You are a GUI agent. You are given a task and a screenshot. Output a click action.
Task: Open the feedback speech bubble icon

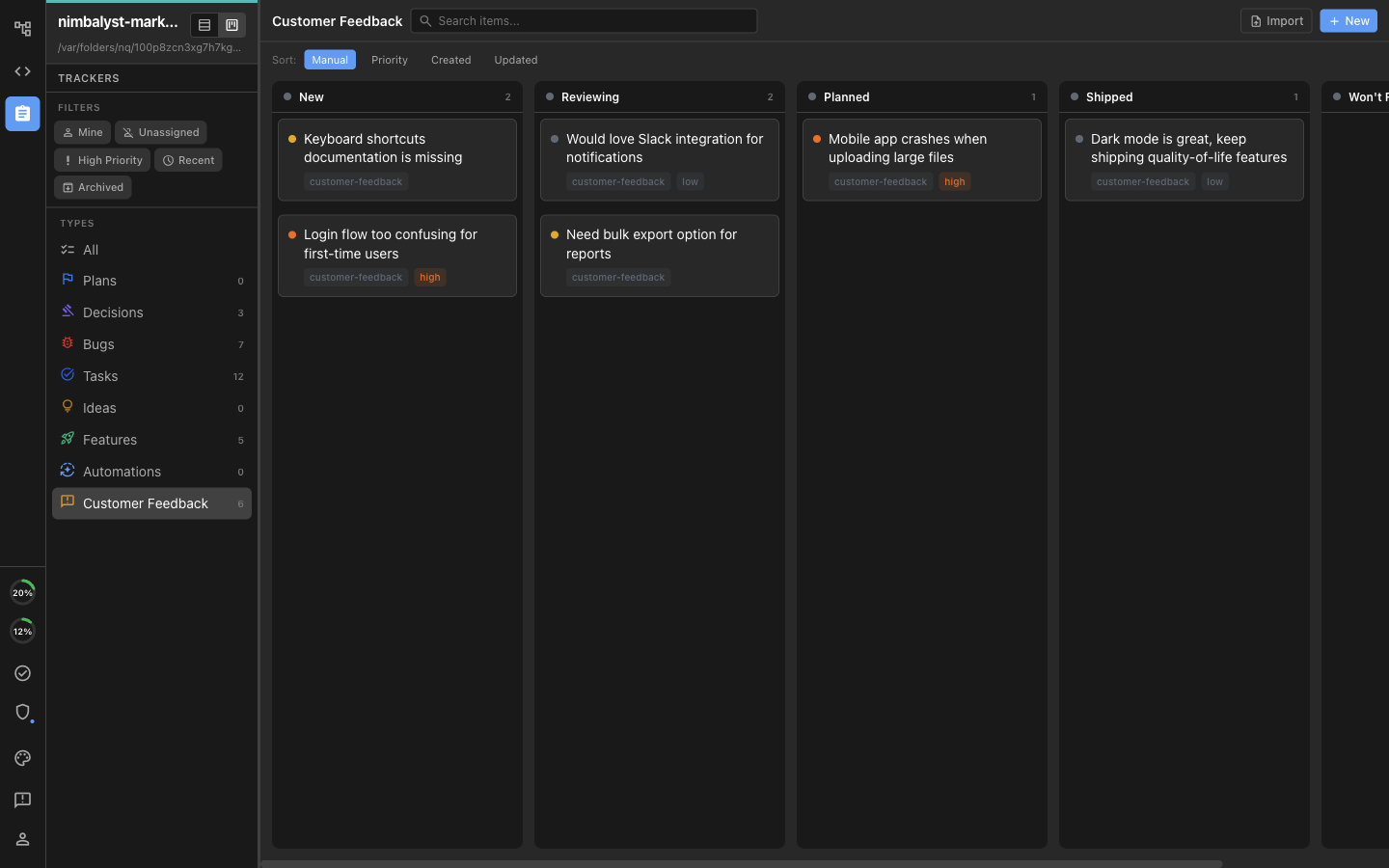[22, 800]
